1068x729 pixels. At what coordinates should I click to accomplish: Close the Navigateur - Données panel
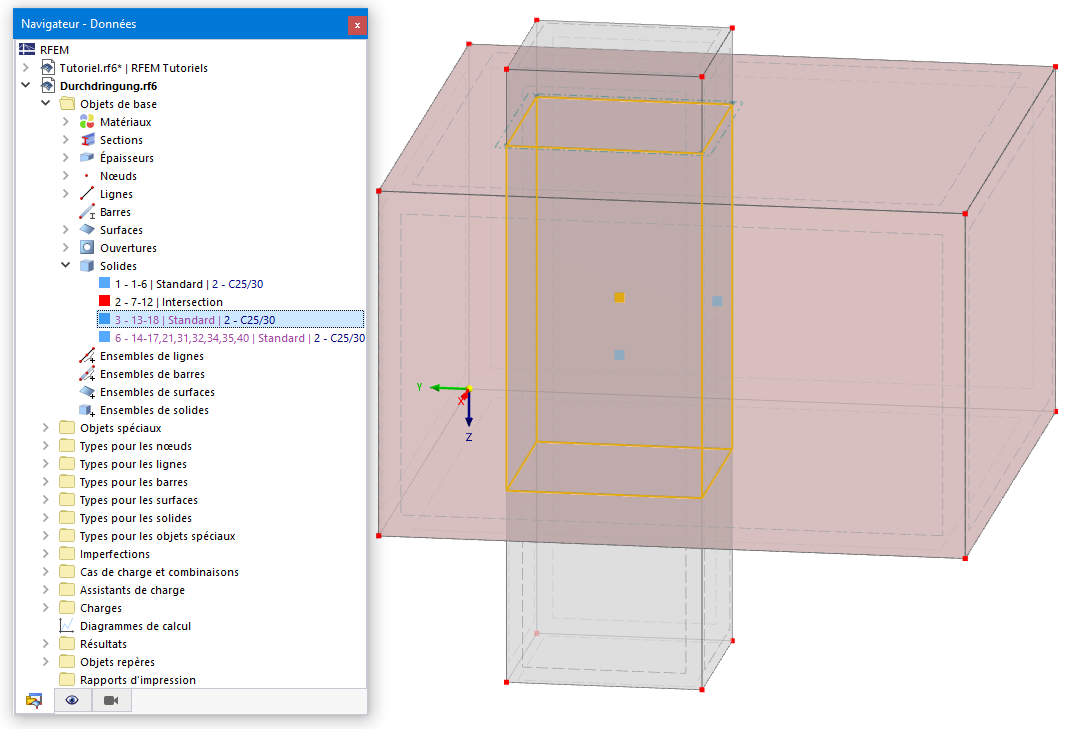click(x=357, y=25)
